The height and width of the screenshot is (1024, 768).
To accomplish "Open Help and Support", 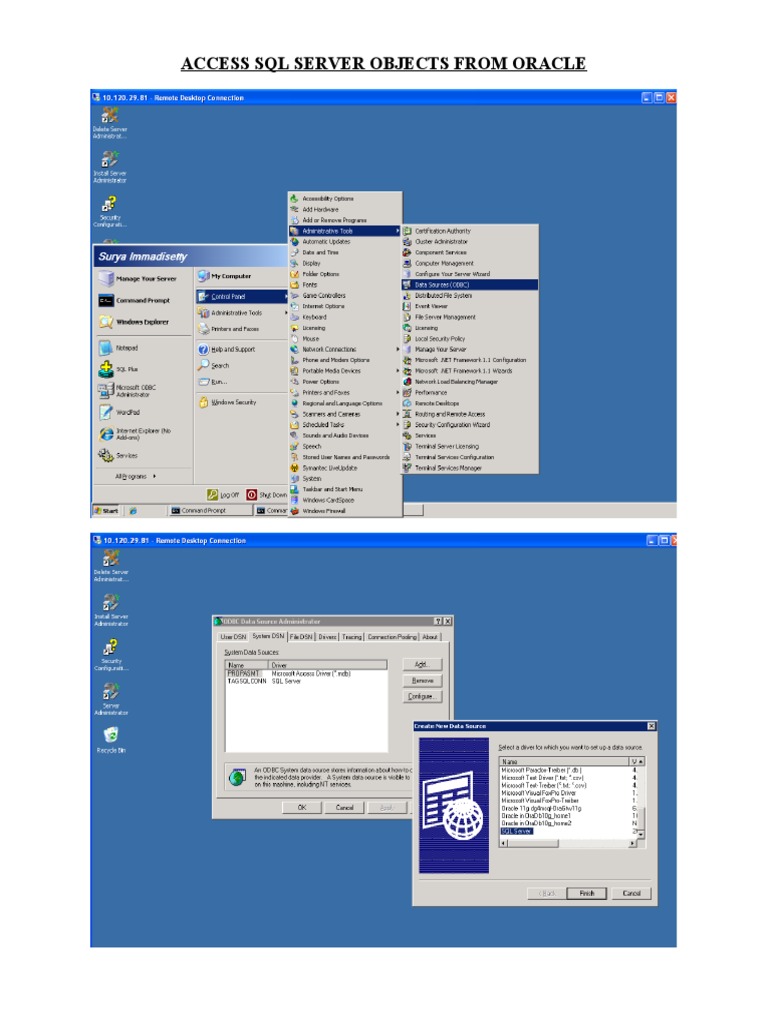I will click(227, 349).
